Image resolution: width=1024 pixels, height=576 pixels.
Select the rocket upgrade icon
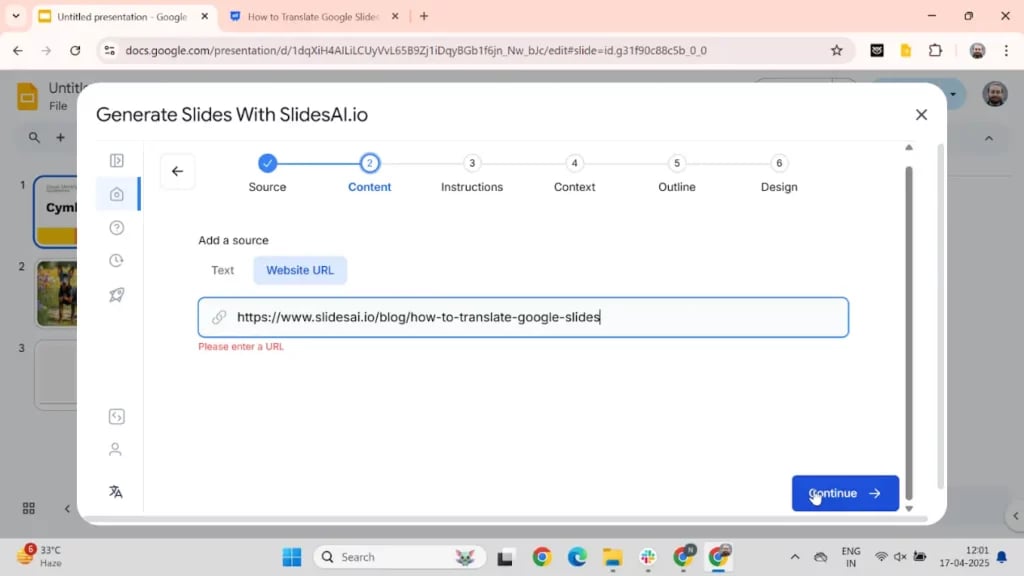tap(117, 294)
